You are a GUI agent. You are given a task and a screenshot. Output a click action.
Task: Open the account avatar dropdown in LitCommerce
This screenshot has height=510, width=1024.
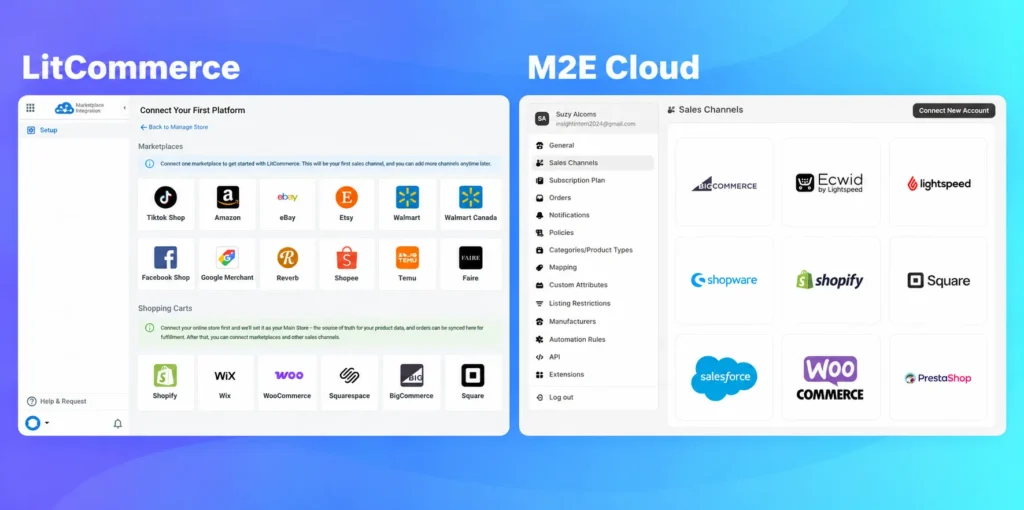click(37, 423)
